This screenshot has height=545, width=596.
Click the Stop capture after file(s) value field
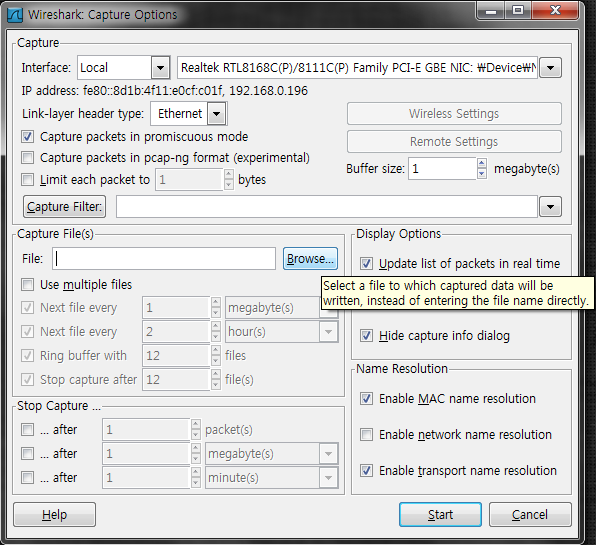coord(176,380)
